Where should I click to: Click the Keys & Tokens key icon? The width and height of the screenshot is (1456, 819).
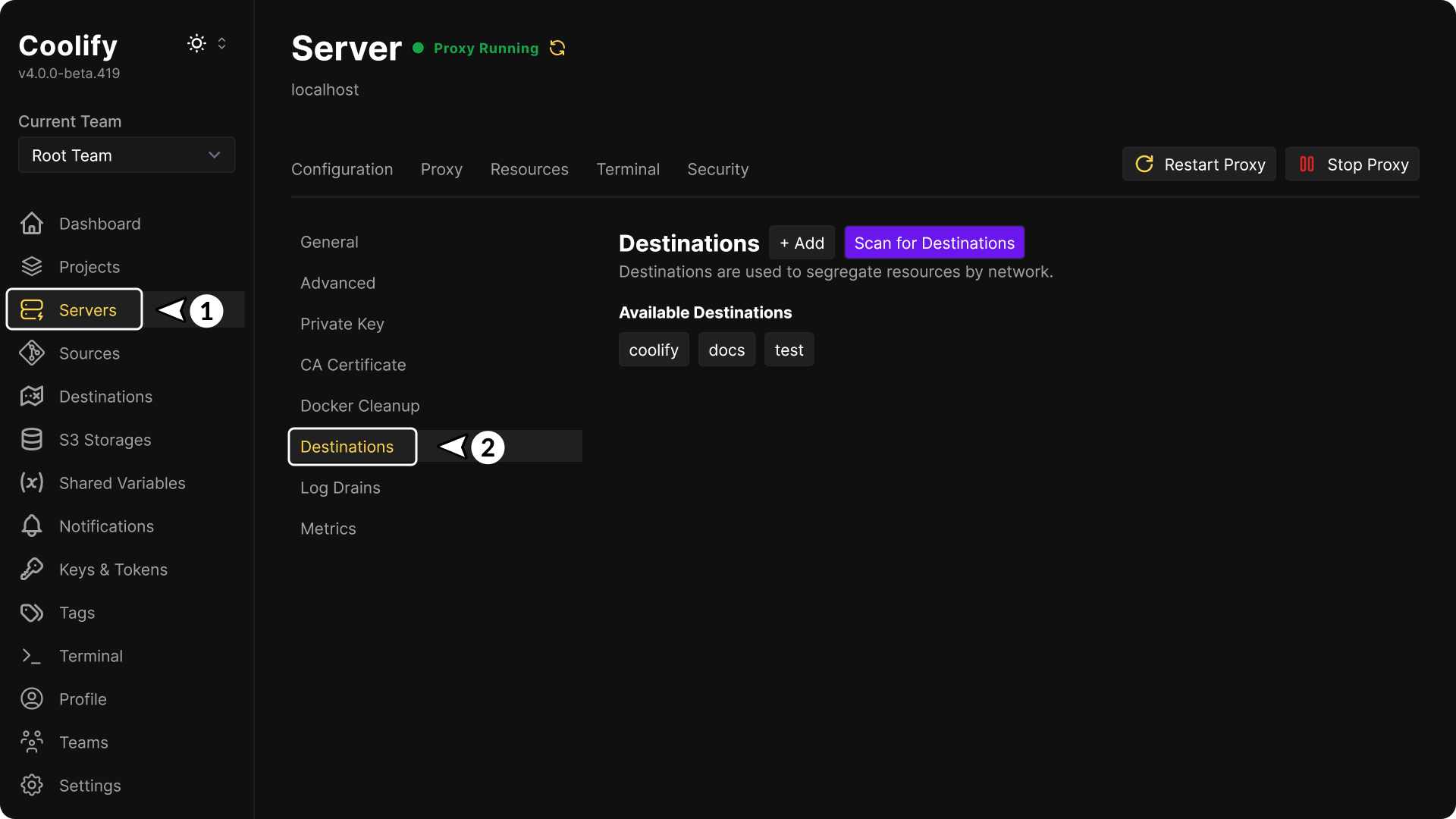click(x=31, y=569)
